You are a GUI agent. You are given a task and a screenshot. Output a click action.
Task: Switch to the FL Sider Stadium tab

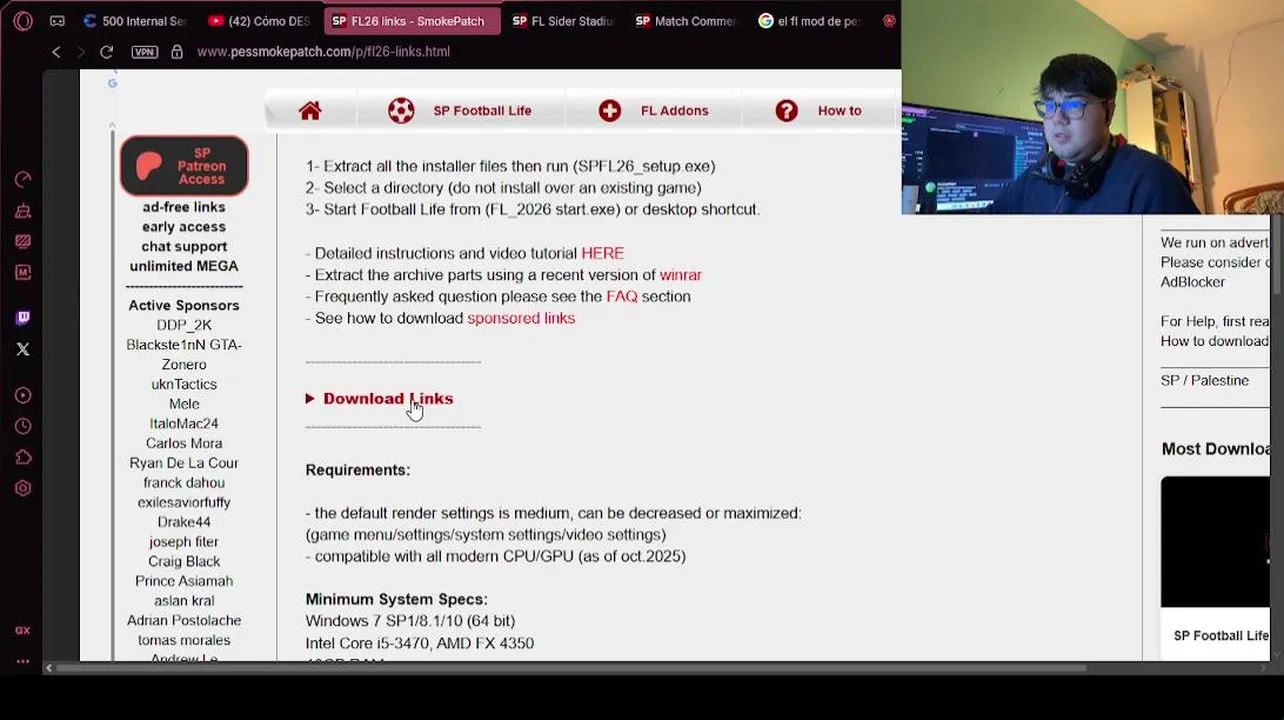click(563, 21)
